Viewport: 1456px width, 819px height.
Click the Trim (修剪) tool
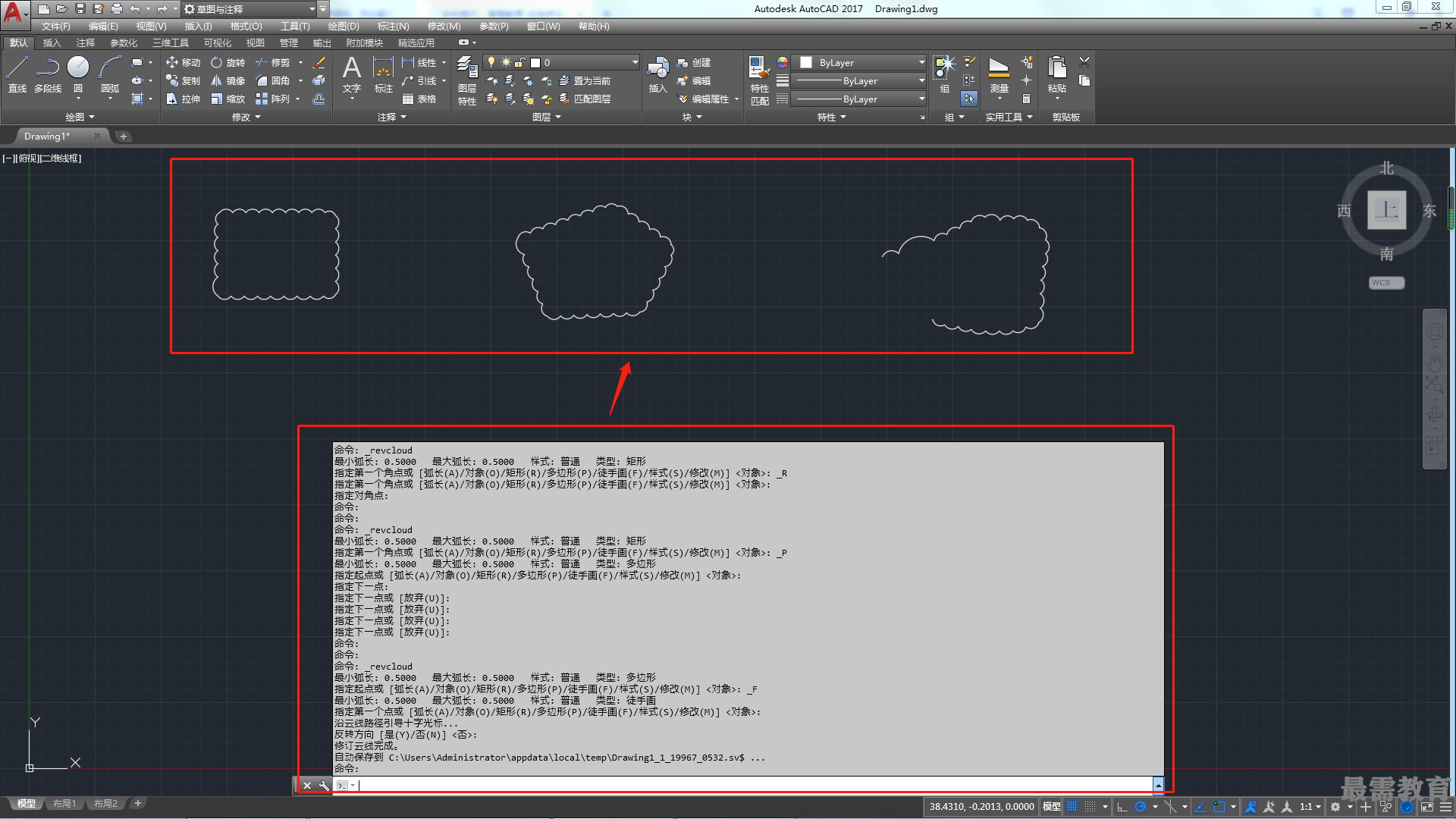(x=273, y=62)
